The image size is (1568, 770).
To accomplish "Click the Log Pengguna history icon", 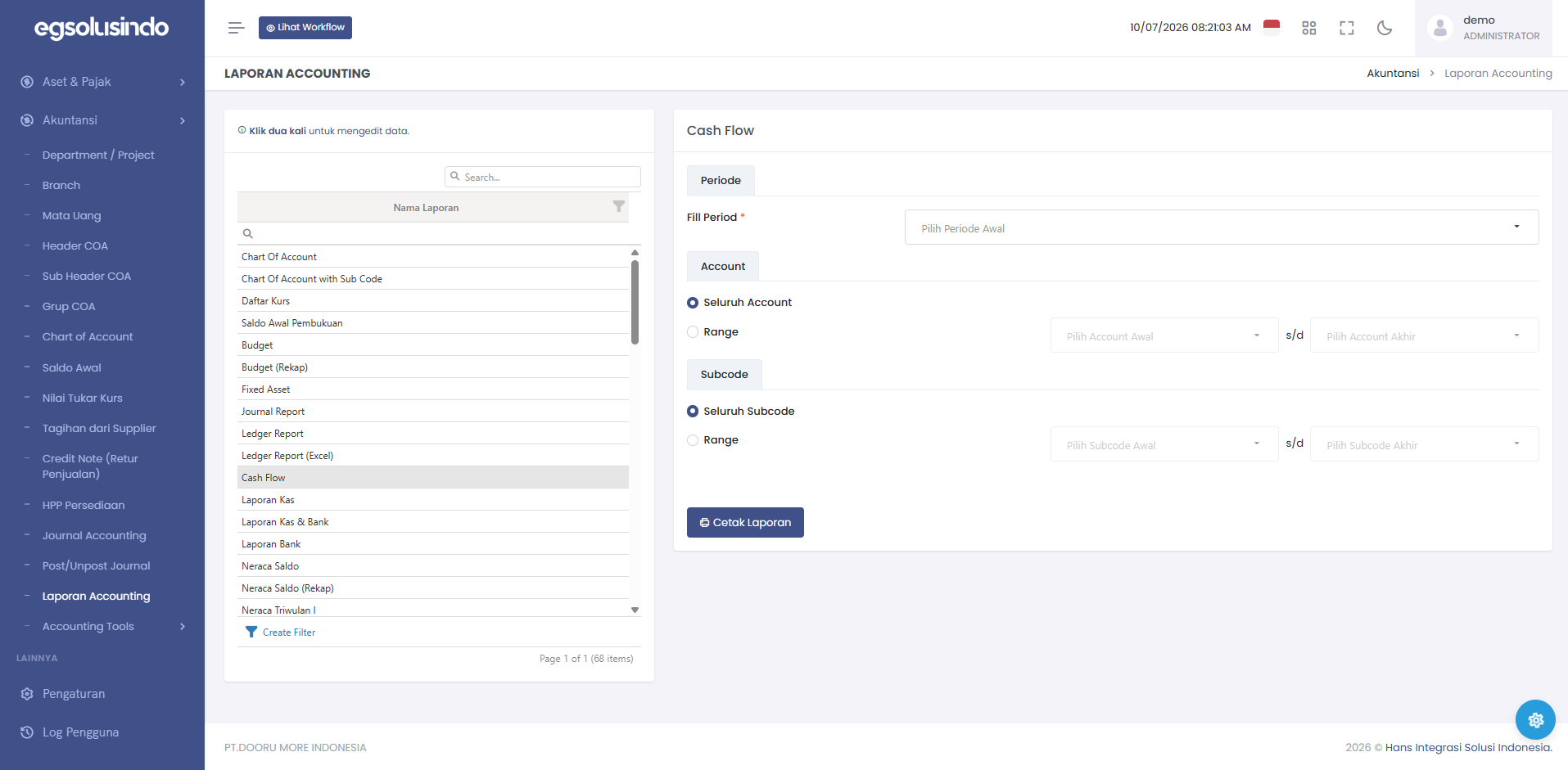I will [x=27, y=732].
